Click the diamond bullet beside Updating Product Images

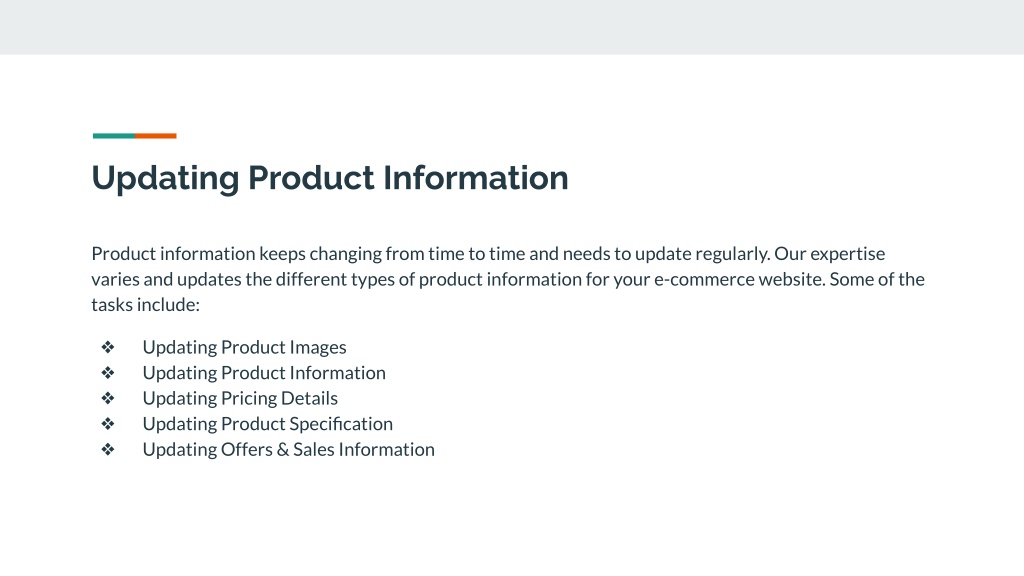[x=108, y=347]
